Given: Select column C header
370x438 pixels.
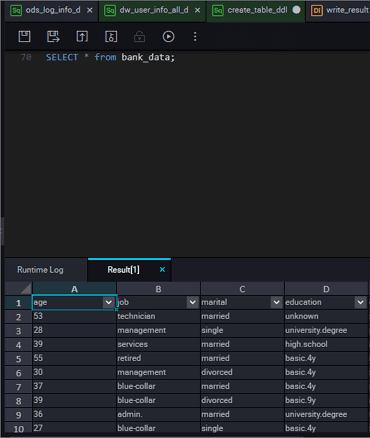Looking at the screenshot, I should point(242,289).
